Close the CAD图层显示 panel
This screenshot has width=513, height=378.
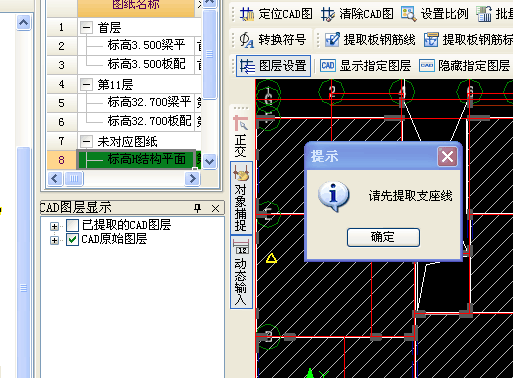[x=215, y=209]
